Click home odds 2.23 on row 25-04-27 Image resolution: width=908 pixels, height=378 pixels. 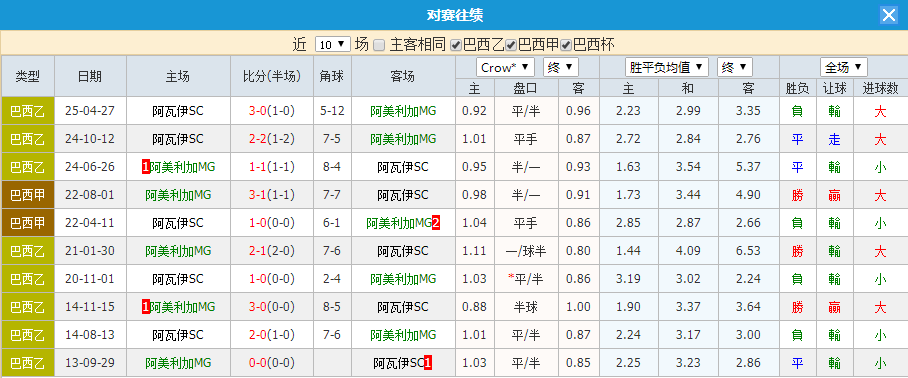(x=628, y=111)
